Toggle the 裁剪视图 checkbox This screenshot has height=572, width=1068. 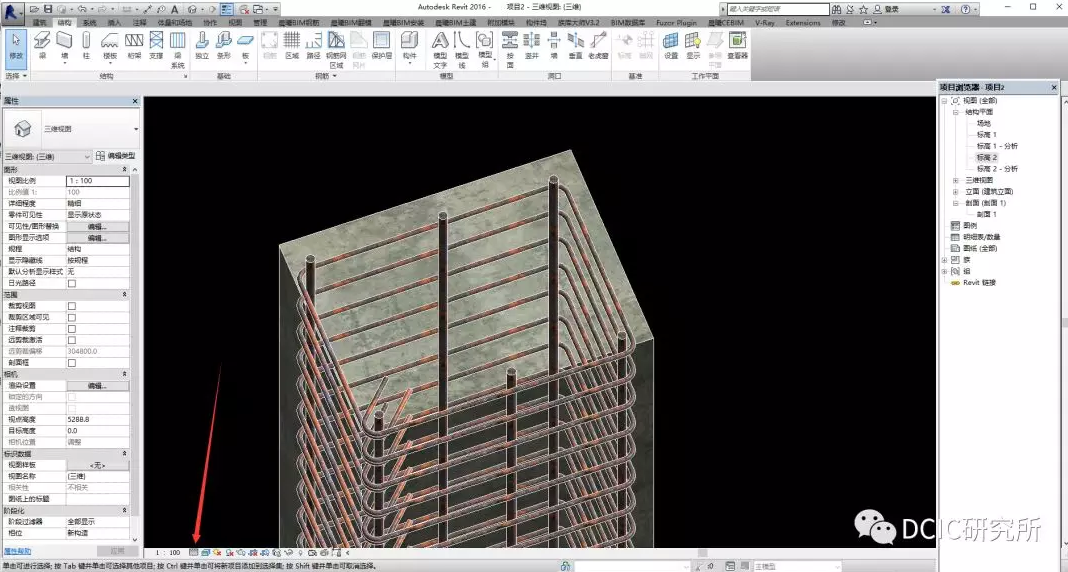[x=72, y=306]
